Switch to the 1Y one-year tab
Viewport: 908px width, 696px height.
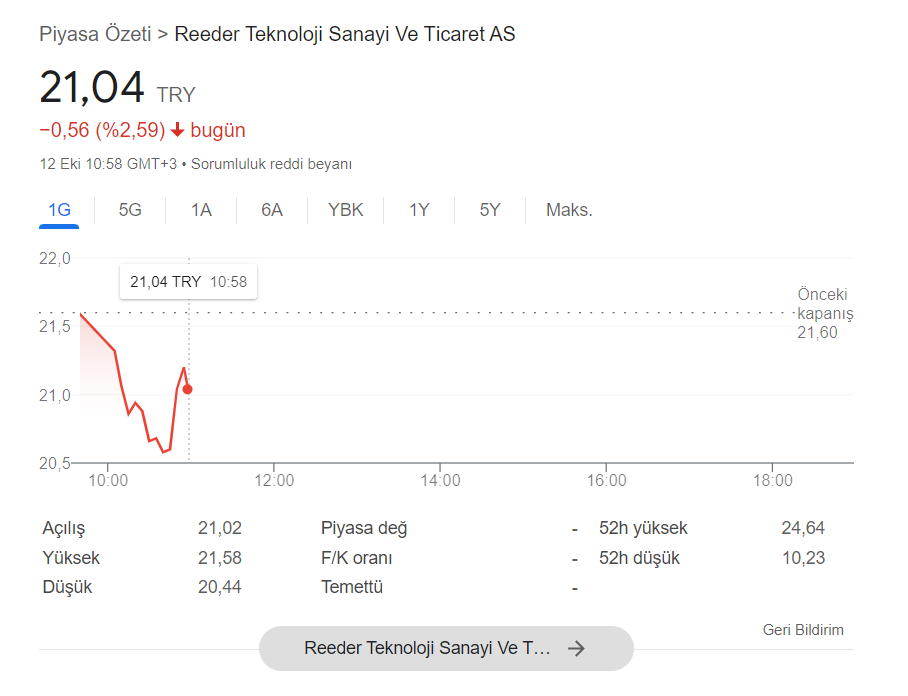click(x=419, y=210)
